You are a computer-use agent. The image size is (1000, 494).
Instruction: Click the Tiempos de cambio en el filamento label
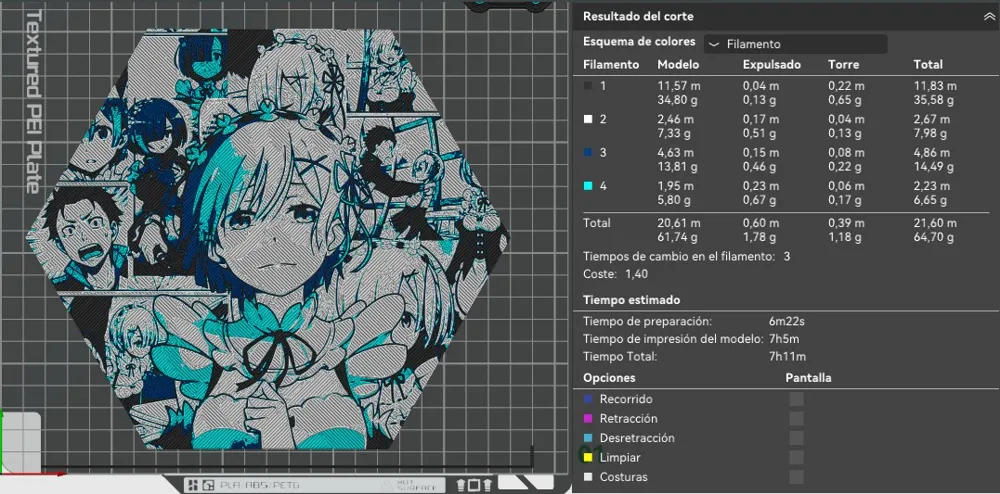click(679, 256)
